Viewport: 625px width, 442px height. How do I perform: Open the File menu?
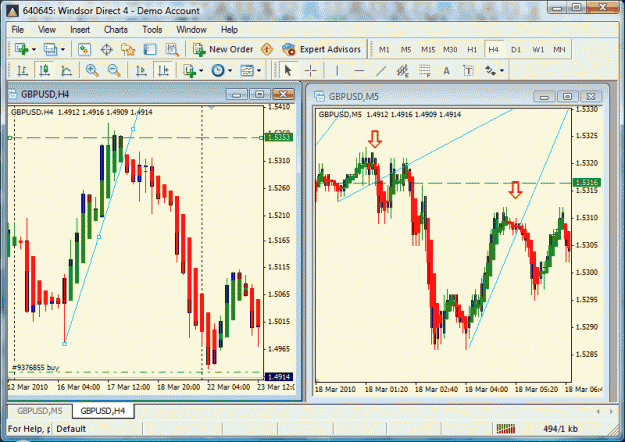click(17, 29)
